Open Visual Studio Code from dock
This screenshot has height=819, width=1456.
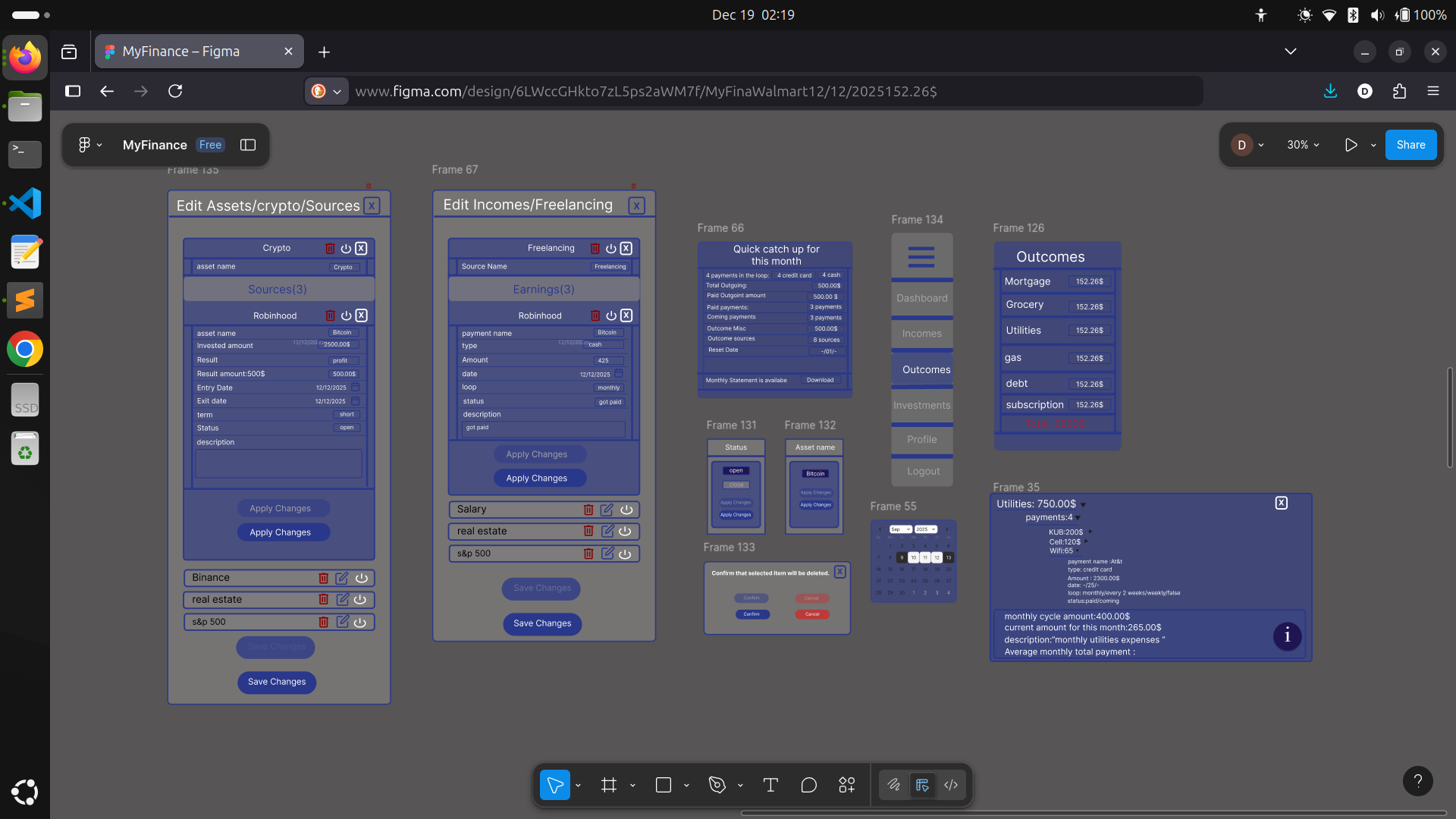(x=25, y=203)
